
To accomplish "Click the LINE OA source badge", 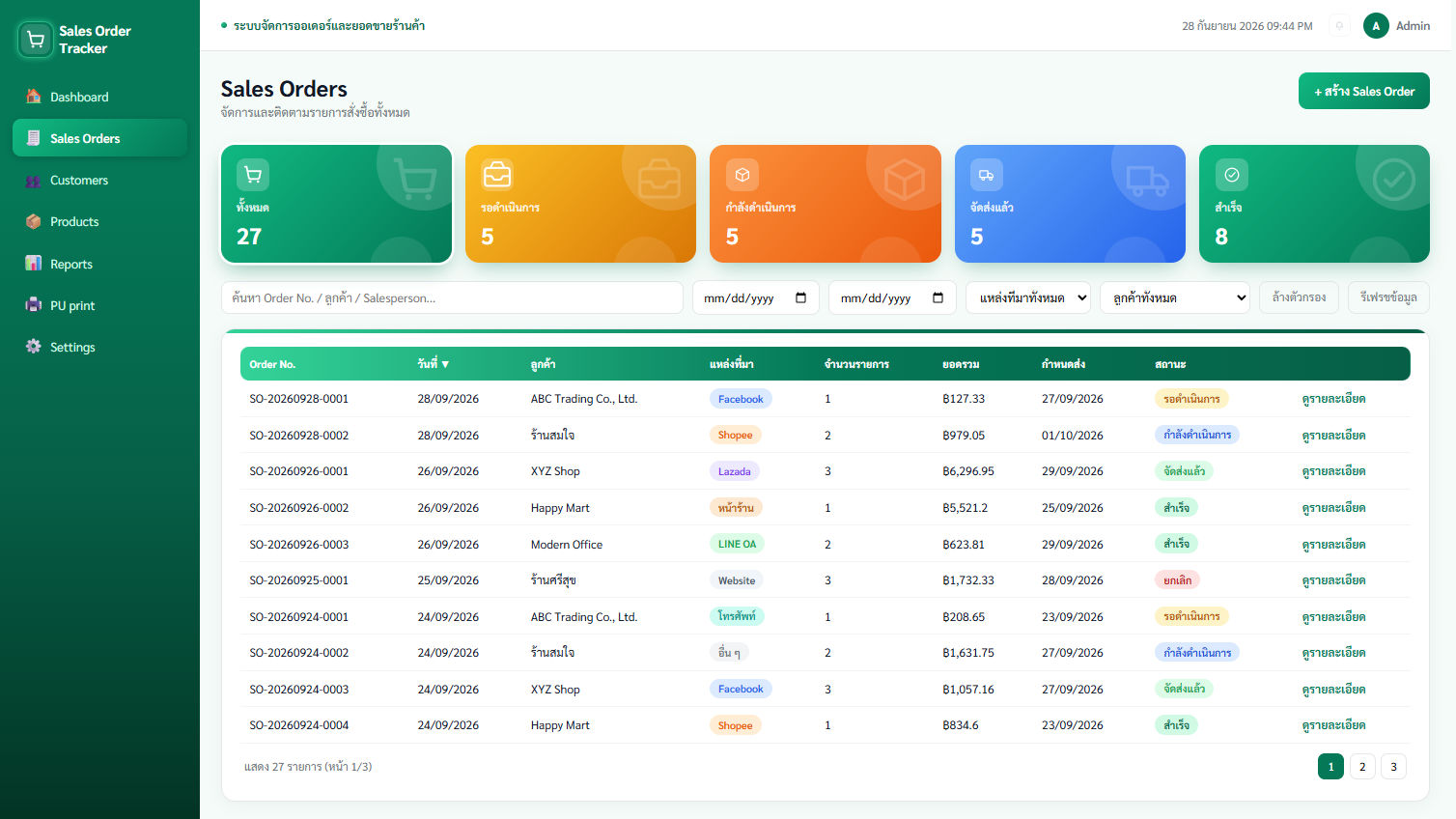I will click(737, 544).
